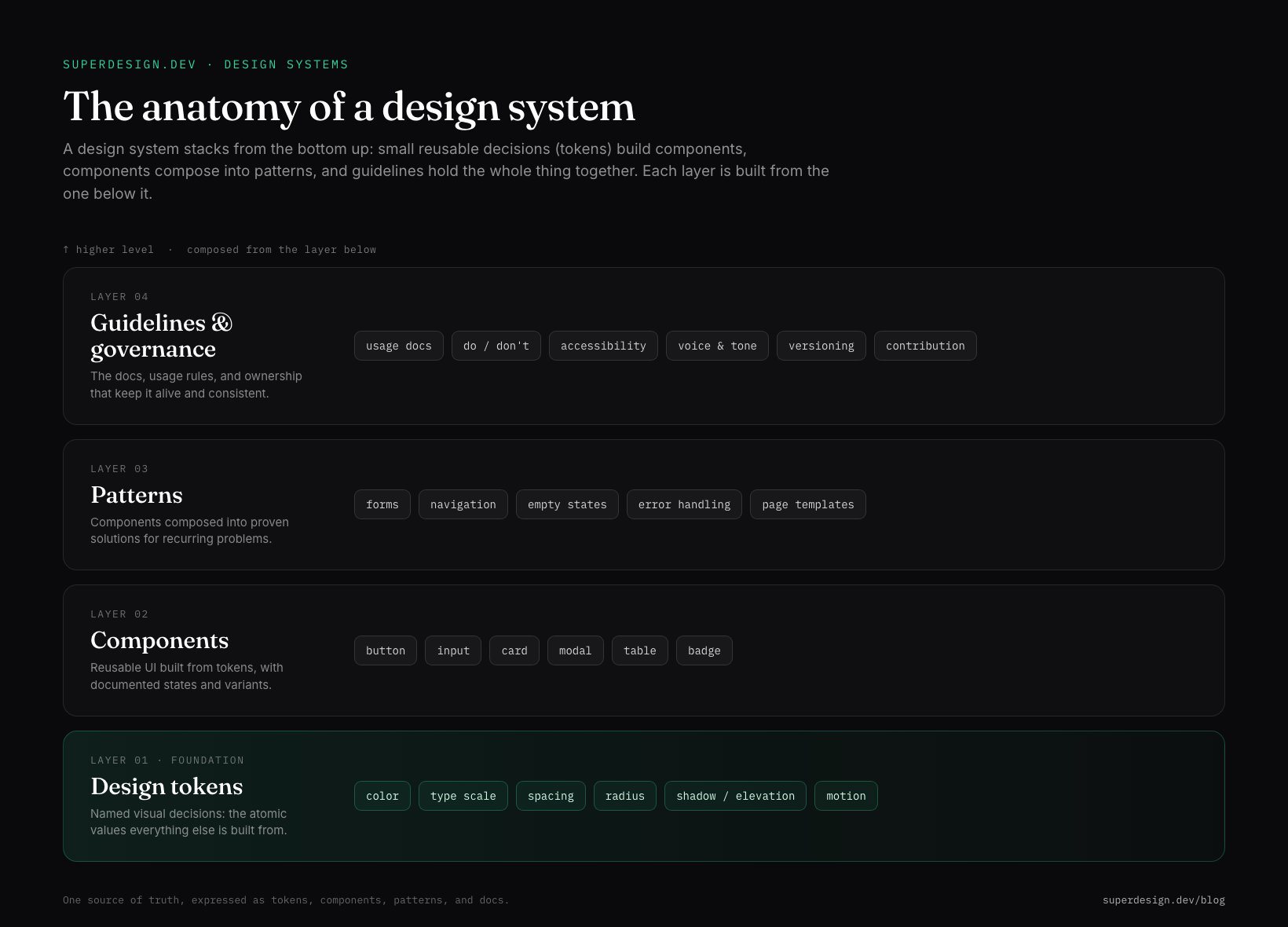Click the 'LAYER 01 · FOUNDATION' label
This screenshot has height=927, width=1288.
[x=167, y=760]
